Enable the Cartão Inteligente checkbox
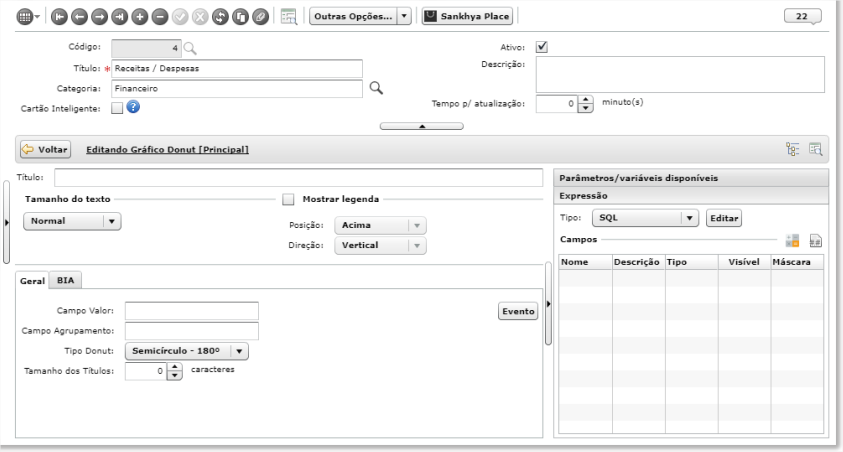 click(117, 108)
